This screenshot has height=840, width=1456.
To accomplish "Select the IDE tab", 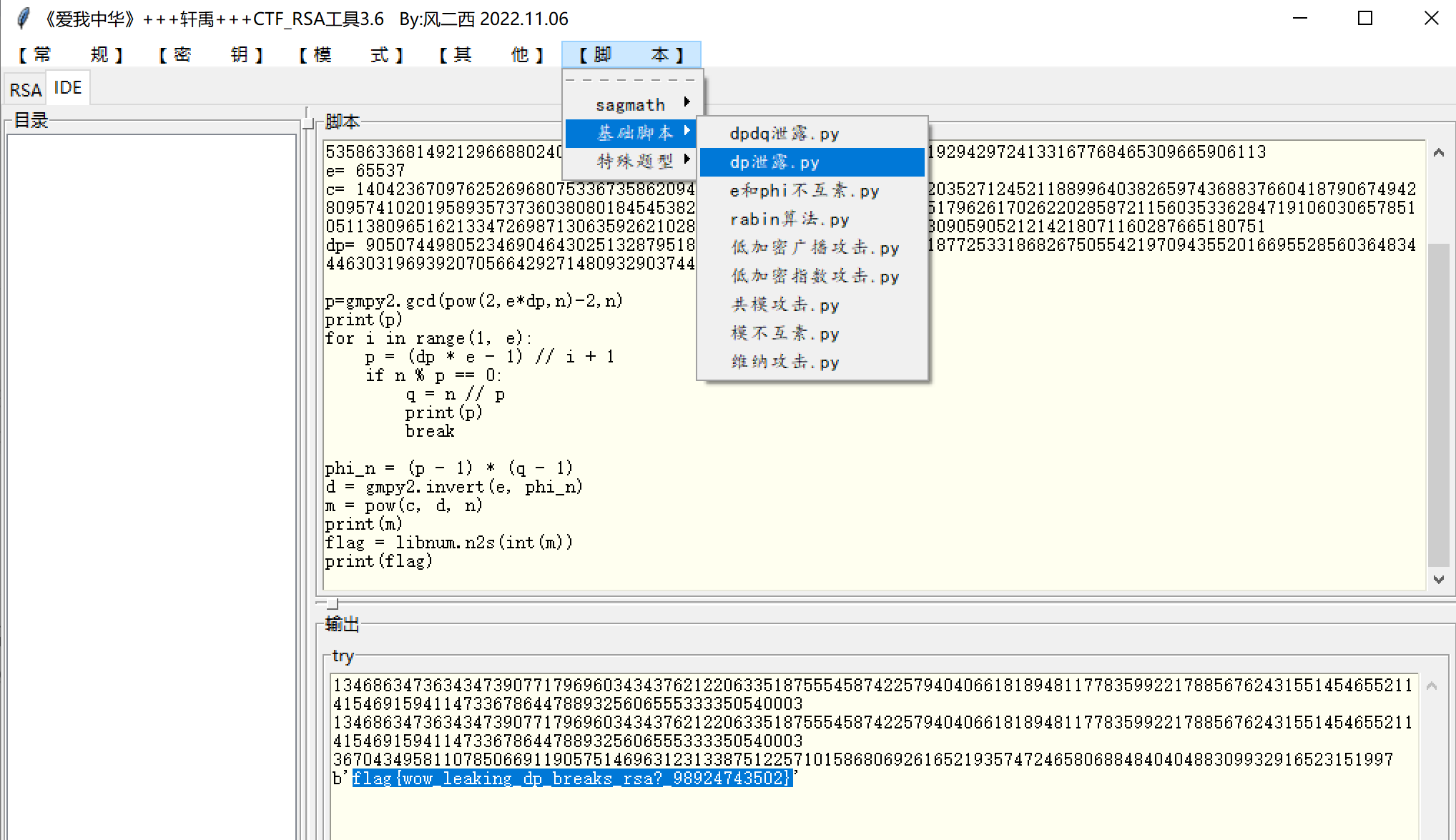I will coord(68,88).
